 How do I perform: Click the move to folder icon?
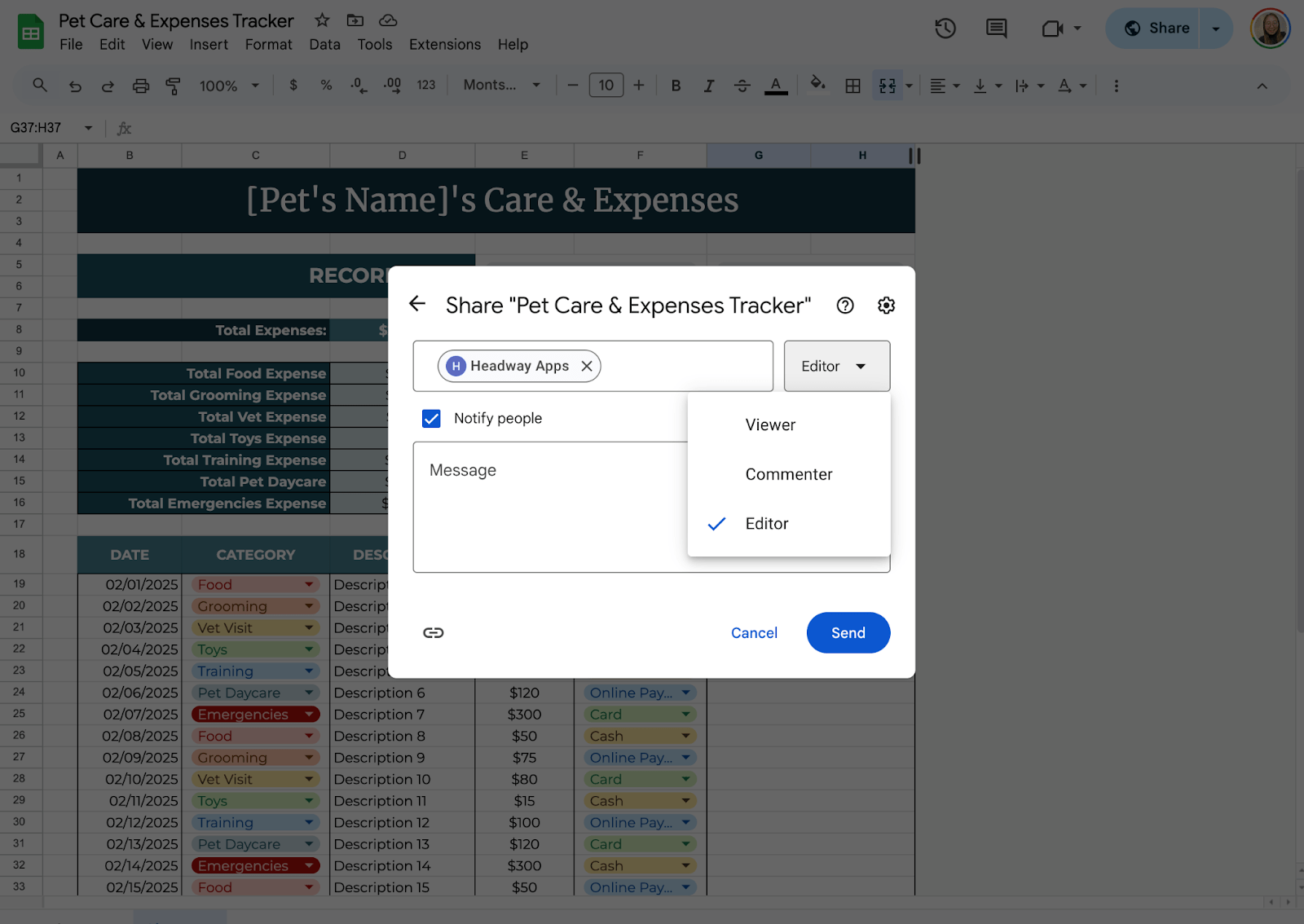[355, 20]
